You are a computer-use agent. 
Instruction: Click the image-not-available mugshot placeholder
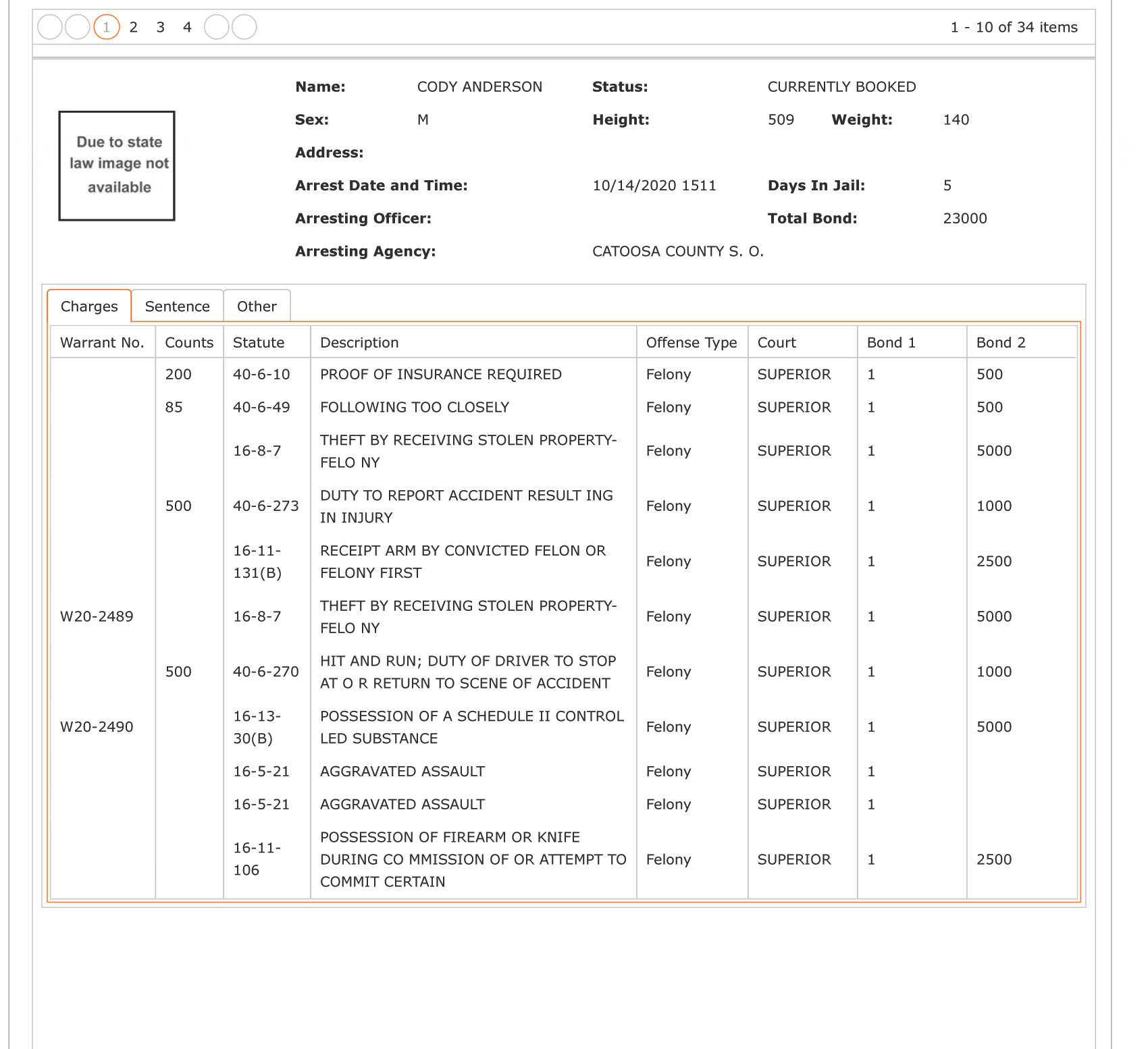pyautogui.click(x=117, y=166)
